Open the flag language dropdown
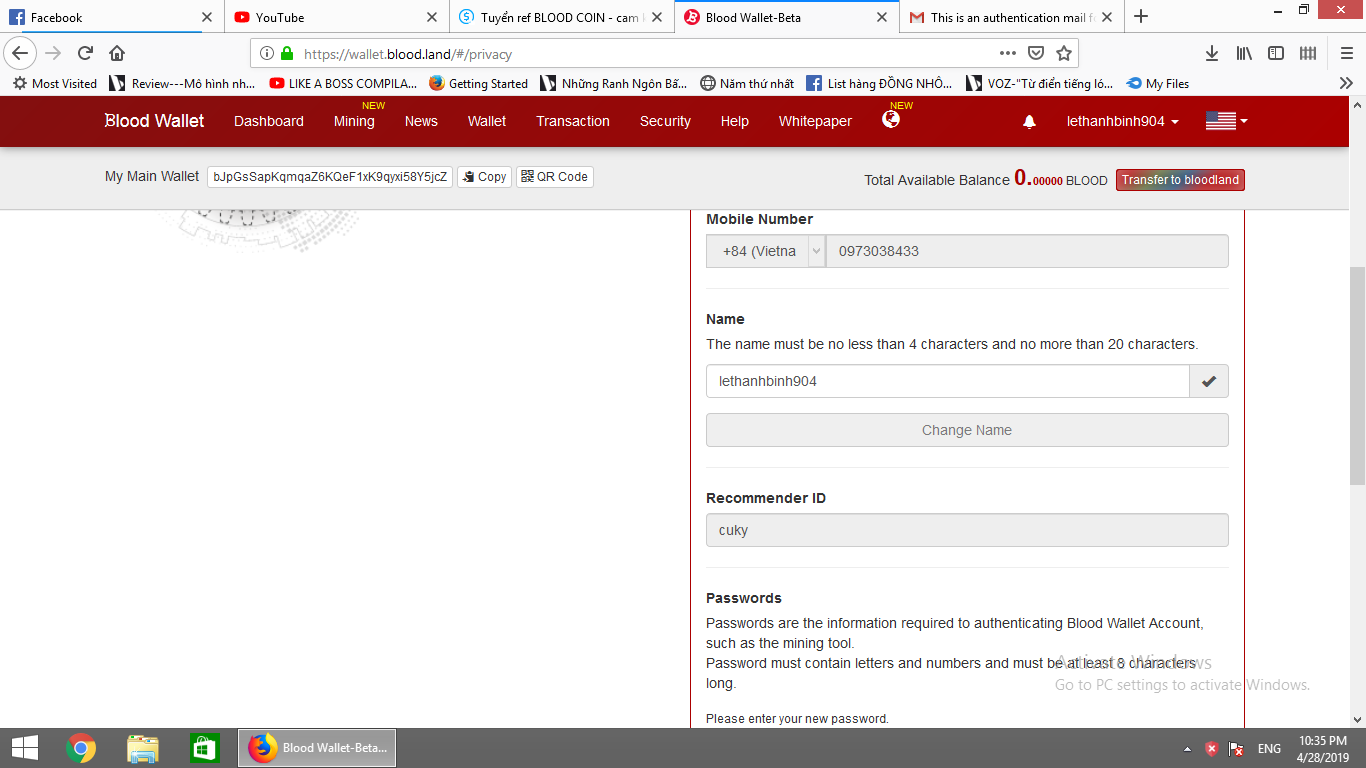This screenshot has width=1366, height=768. click(1227, 121)
